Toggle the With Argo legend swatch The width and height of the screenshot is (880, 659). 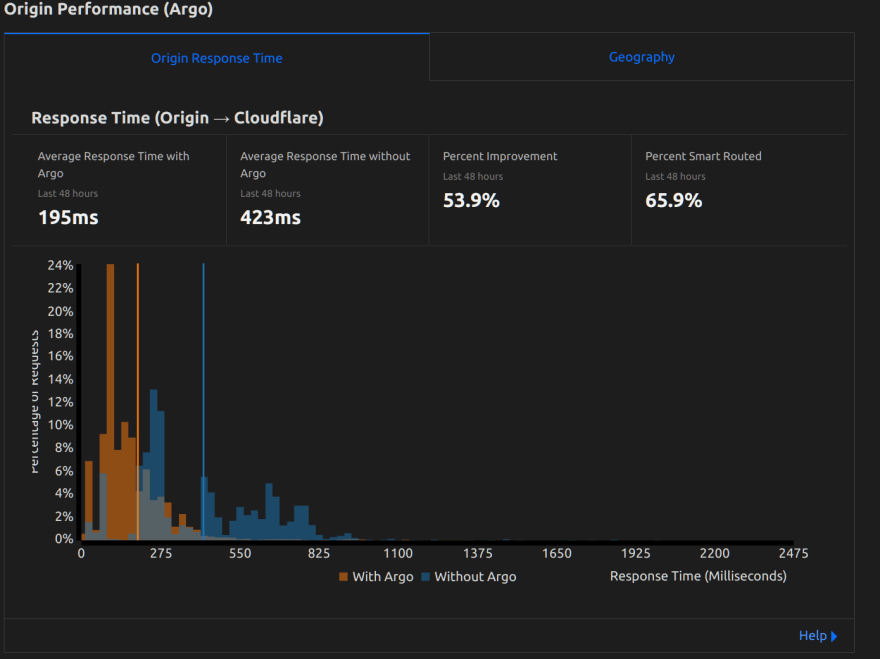pos(343,576)
